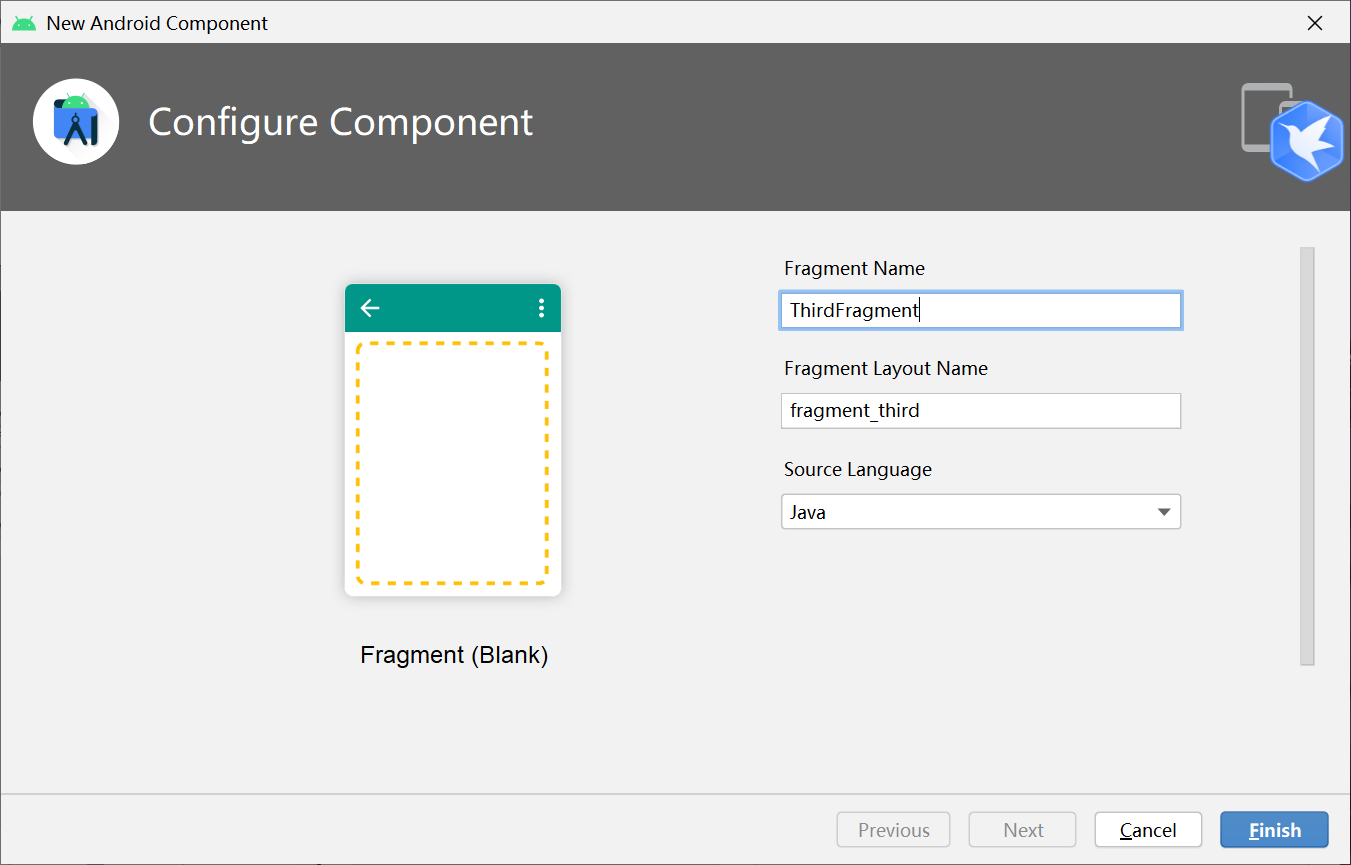The image size is (1351, 865).
Task: Click the Finish button
Action: click(x=1274, y=830)
